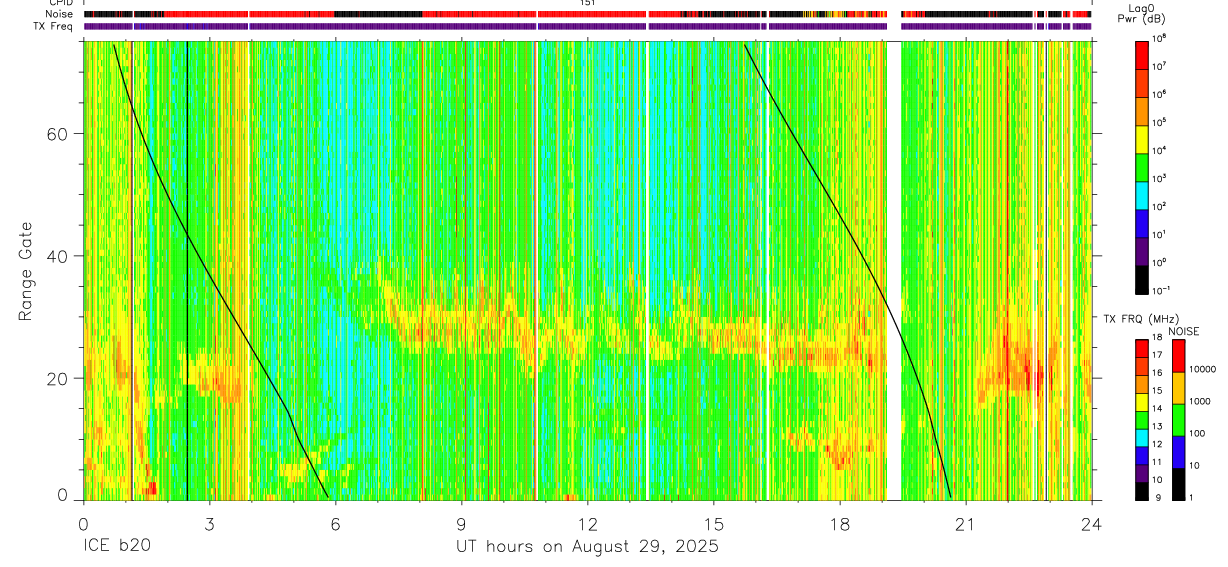Click the 100 label on NOISE legend
1228x567 pixels.
1199,434
